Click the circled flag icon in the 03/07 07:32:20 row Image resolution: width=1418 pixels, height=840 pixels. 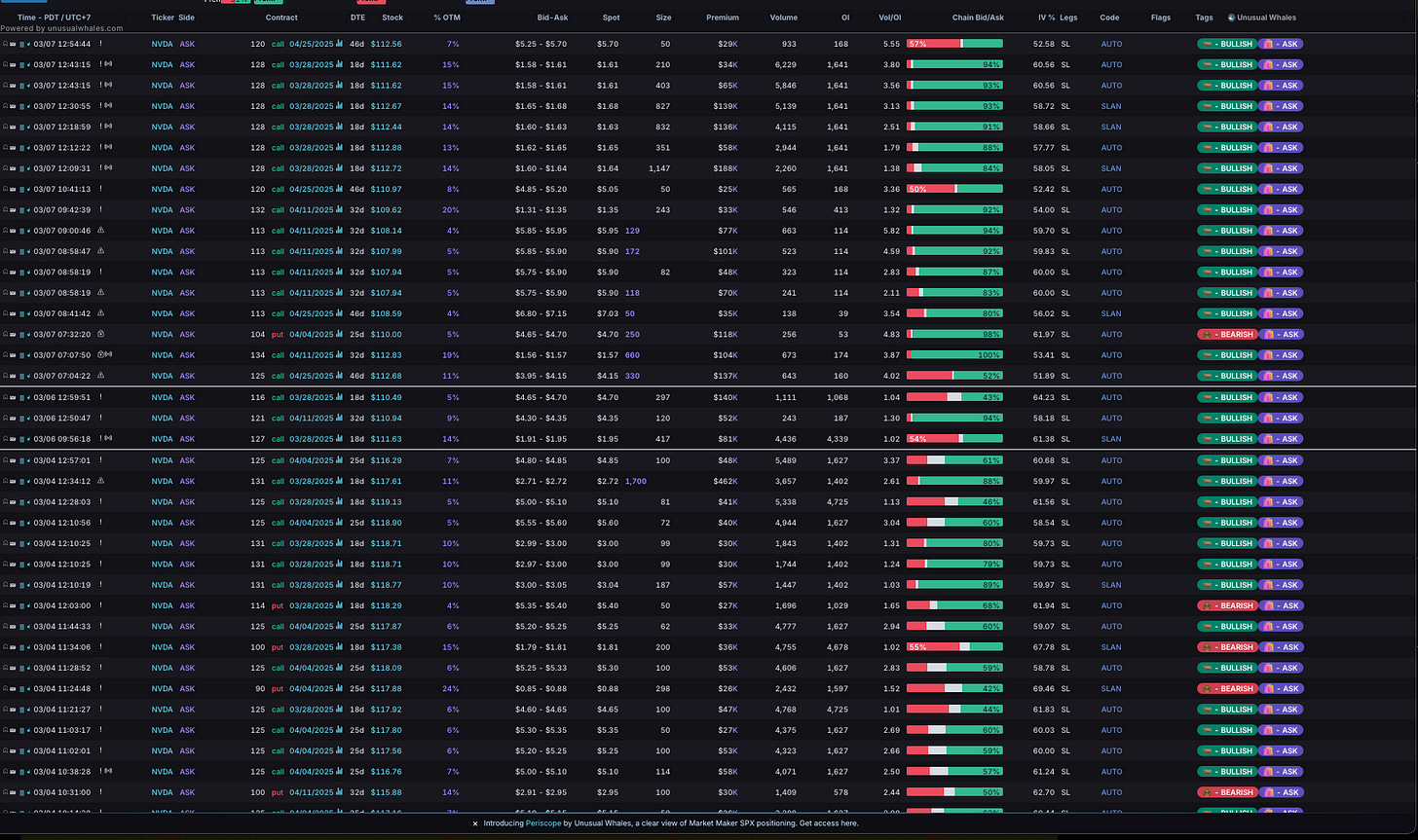[x=101, y=334]
